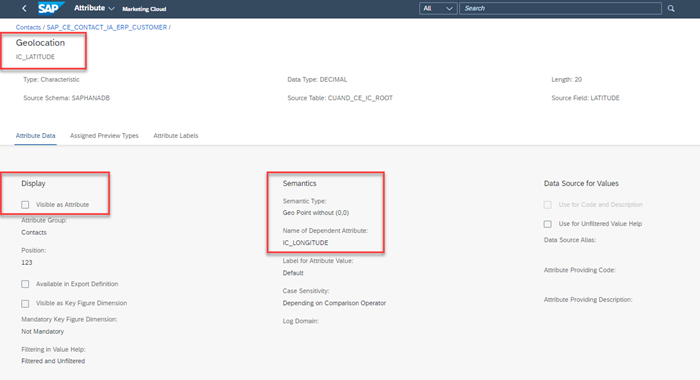
Task: Toggle Visible as Key Figure Dimension
Action: tap(25, 303)
